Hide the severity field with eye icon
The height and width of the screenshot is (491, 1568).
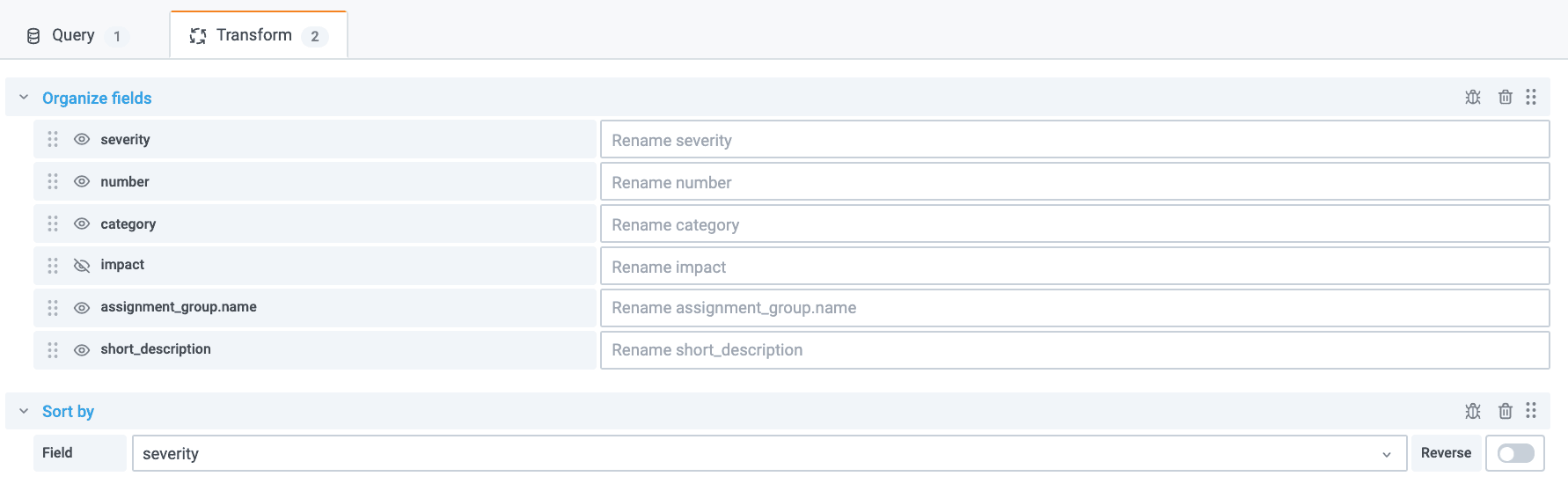click(82, 139)
